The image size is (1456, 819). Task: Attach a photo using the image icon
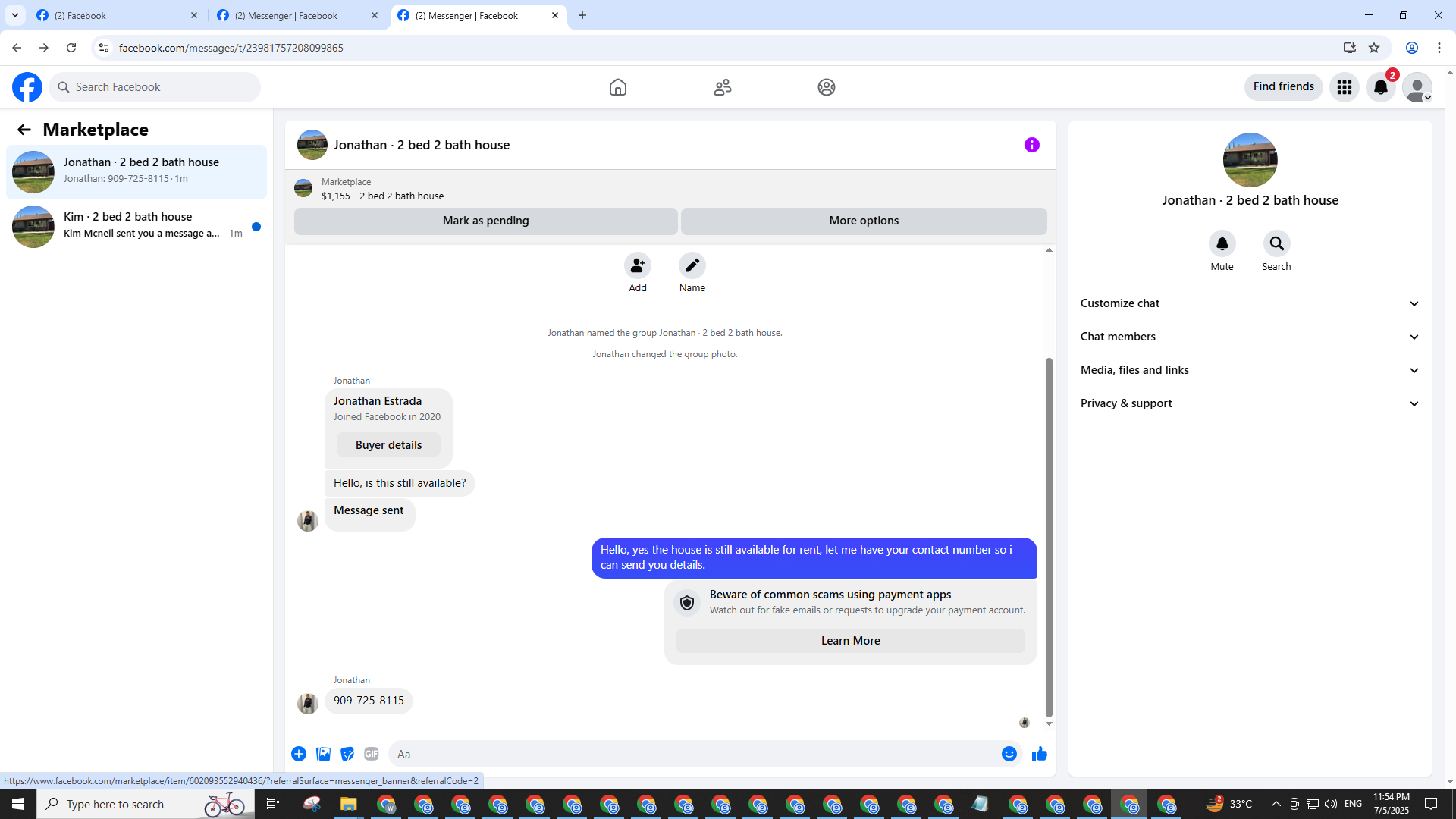click(x=323, y=754)
